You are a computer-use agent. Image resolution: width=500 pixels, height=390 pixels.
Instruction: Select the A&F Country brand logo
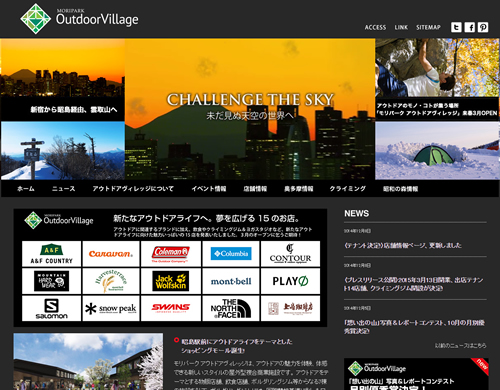(51, 254)
